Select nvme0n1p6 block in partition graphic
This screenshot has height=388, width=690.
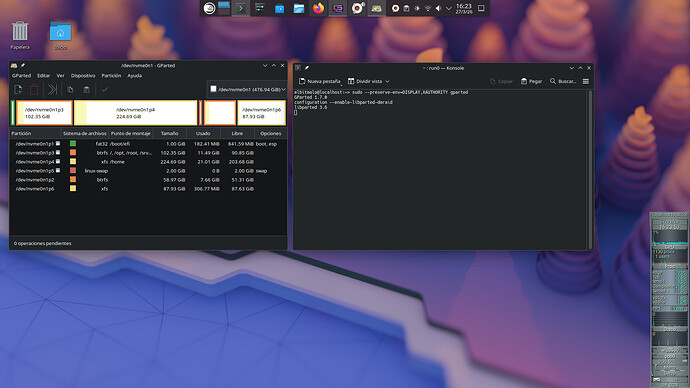[261, 113]
